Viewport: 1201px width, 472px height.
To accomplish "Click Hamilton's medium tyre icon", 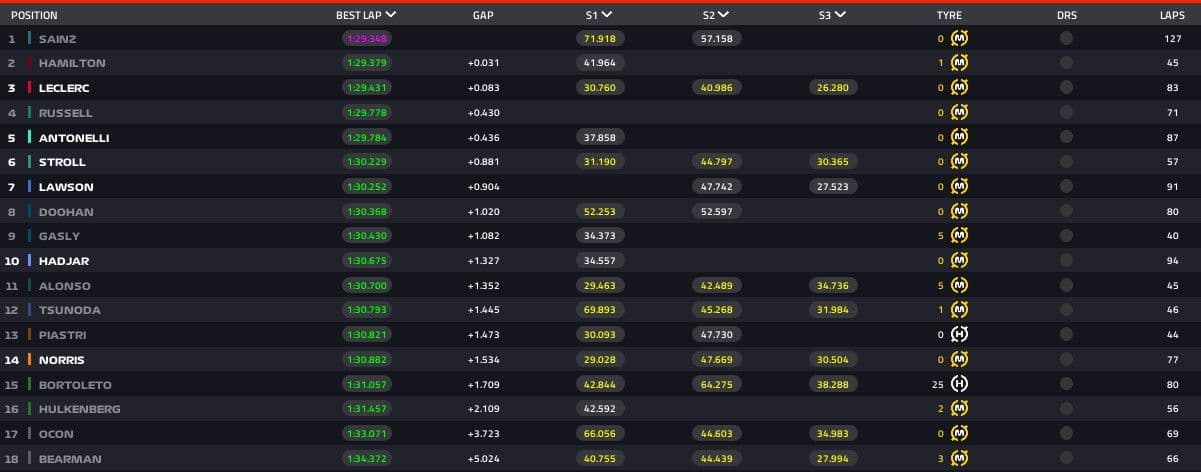I will coord(959,63).
